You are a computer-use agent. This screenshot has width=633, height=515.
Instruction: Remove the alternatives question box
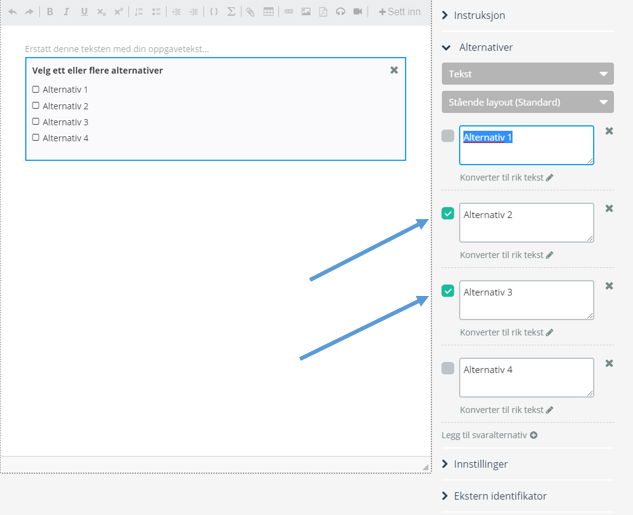coord(394,70)
